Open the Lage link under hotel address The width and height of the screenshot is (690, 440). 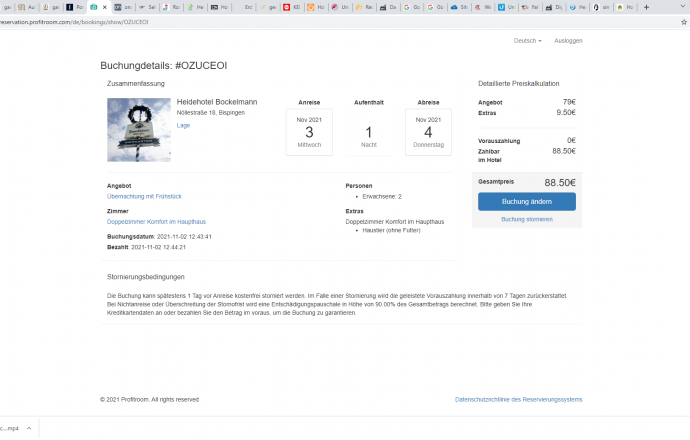183,125
